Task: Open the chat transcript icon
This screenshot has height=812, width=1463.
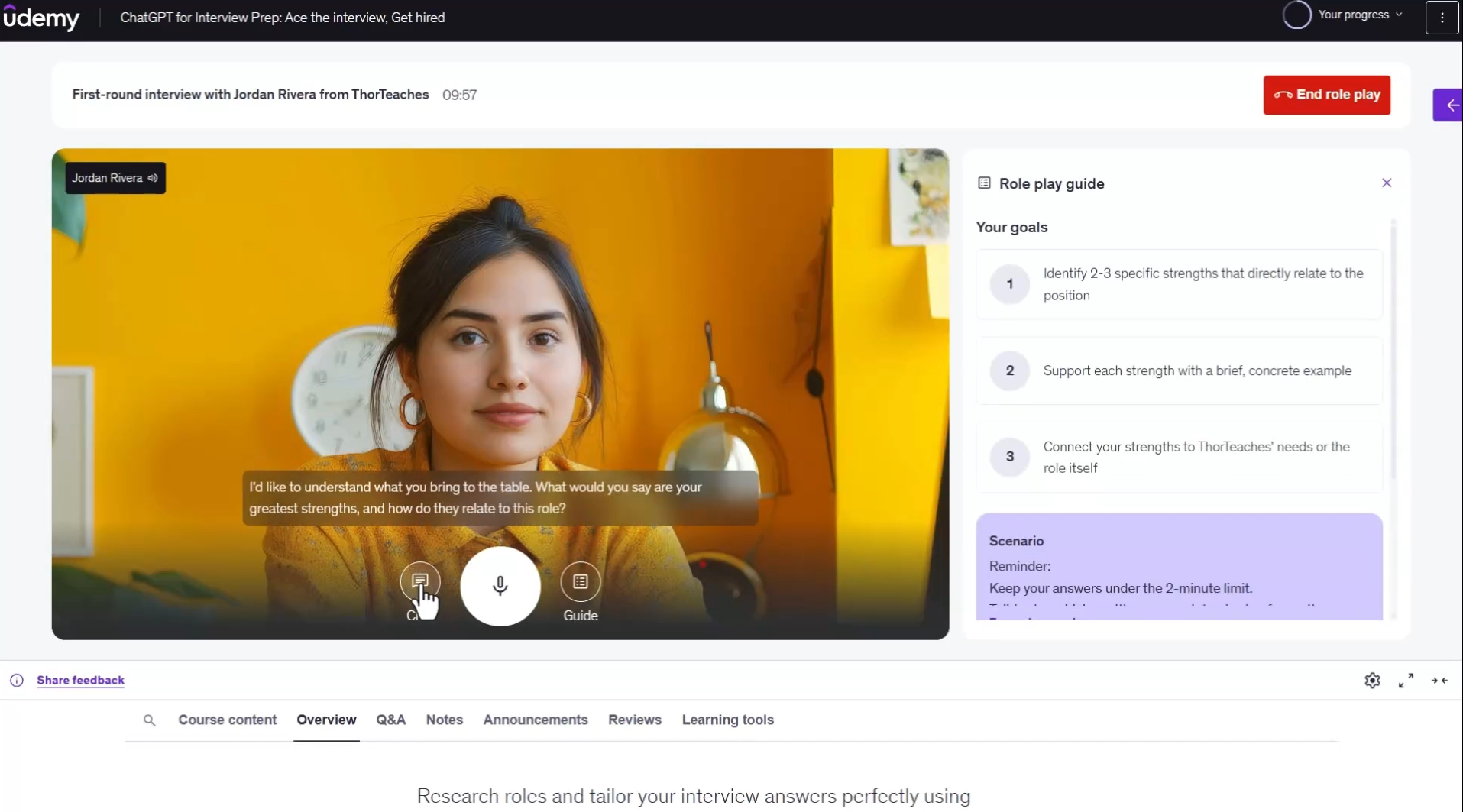Action: click(x=419, y=582)
